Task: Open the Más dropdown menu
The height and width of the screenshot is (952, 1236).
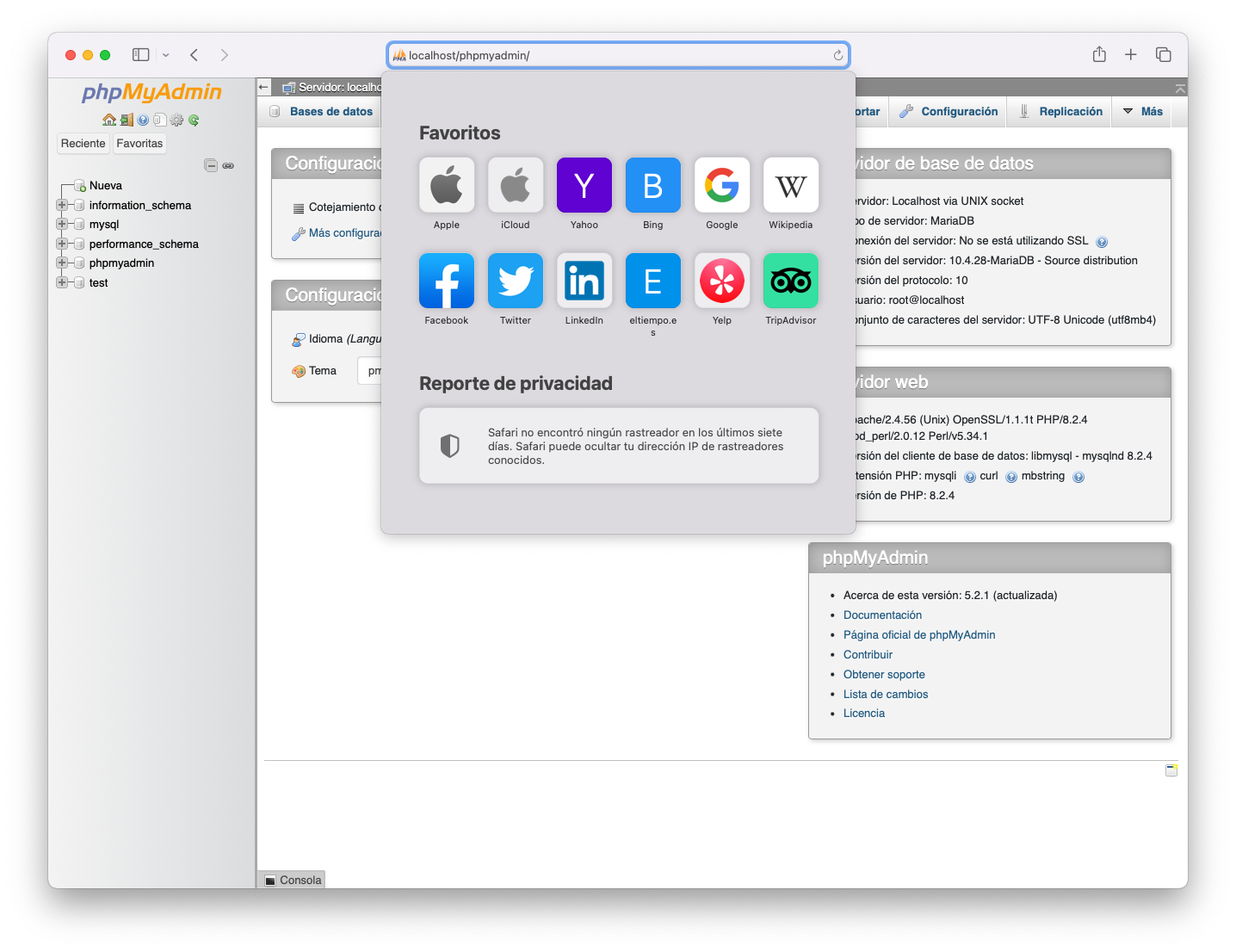Action: coord(1142,112)
